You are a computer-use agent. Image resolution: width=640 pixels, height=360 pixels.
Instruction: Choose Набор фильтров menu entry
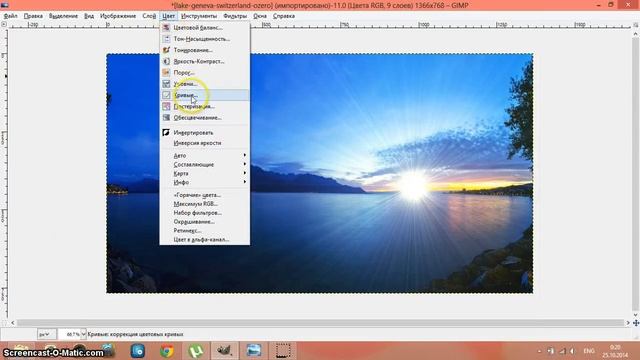[204, 213]
